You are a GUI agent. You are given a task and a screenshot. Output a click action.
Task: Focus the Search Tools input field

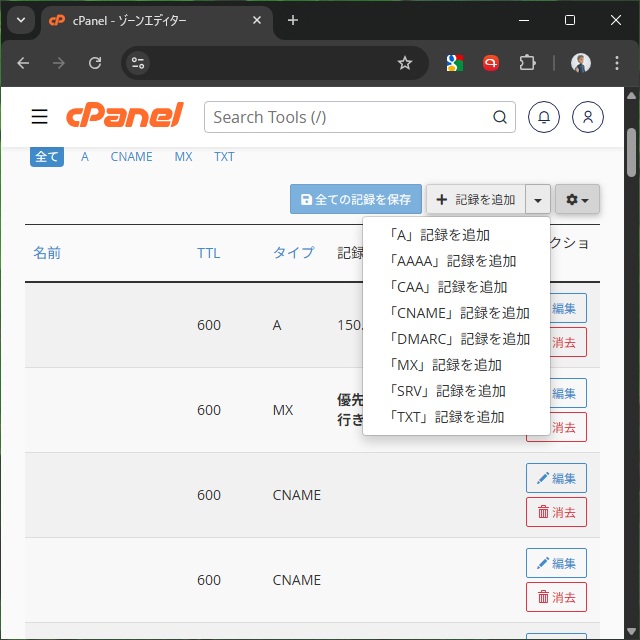pos(350,117)
